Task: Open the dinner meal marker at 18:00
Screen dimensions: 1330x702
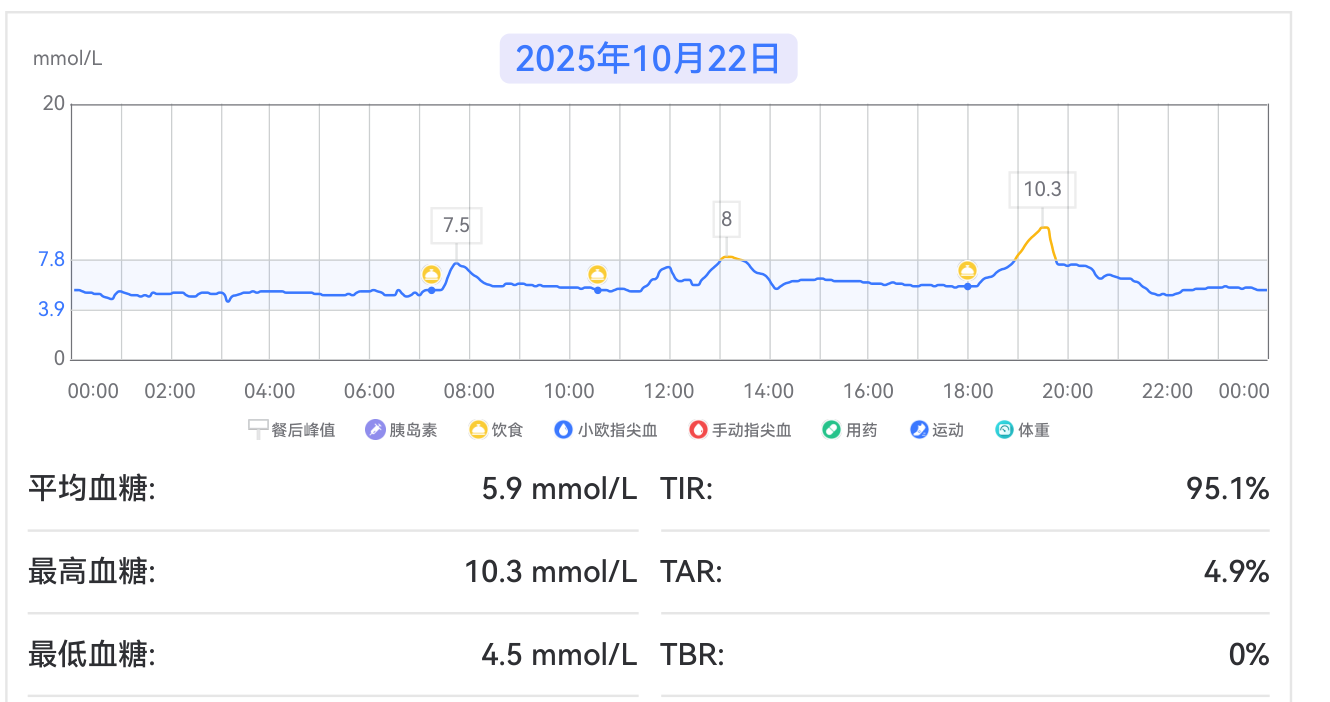Action: click(967, 271)
